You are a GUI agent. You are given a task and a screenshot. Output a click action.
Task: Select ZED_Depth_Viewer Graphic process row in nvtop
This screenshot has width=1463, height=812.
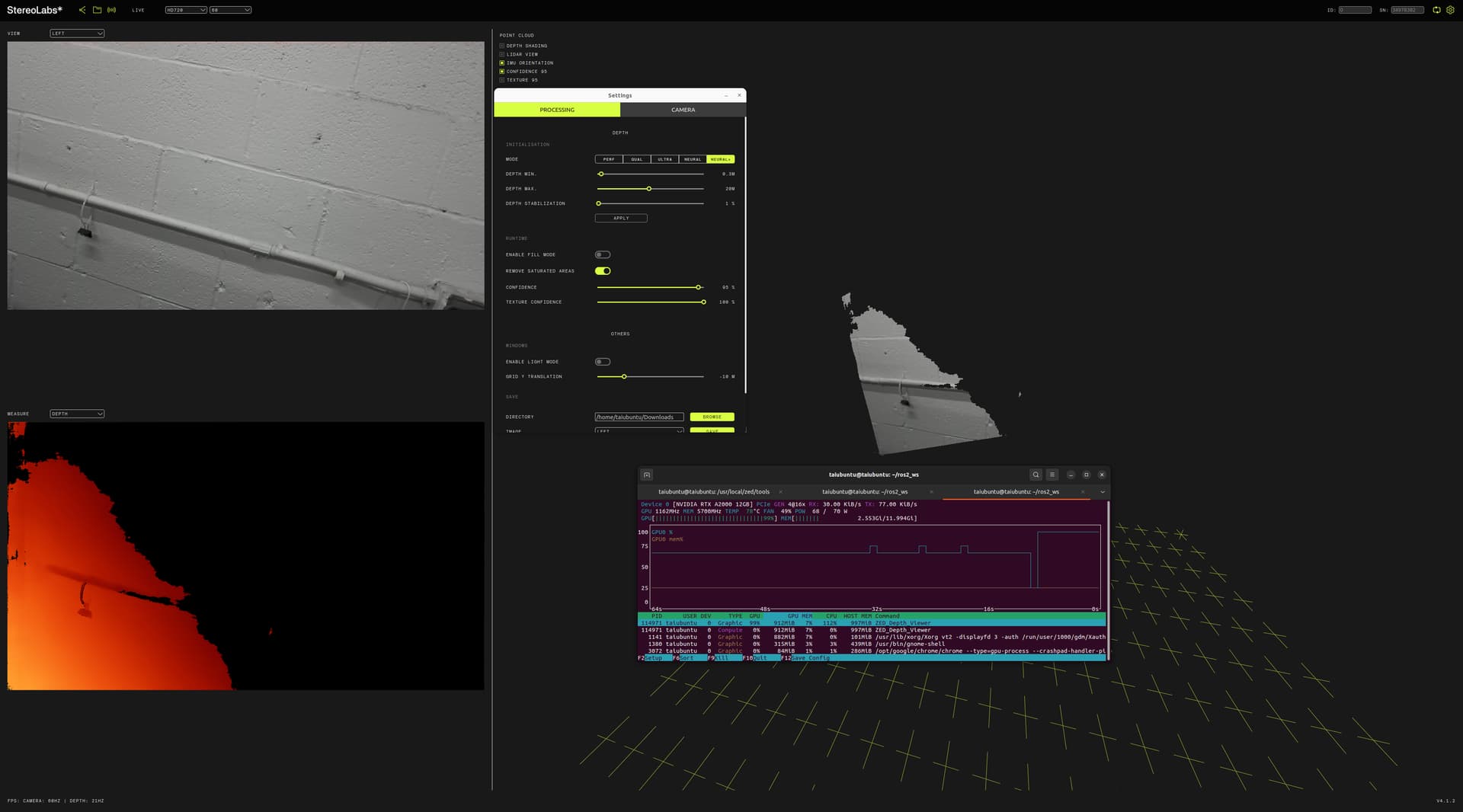point(872,623)
